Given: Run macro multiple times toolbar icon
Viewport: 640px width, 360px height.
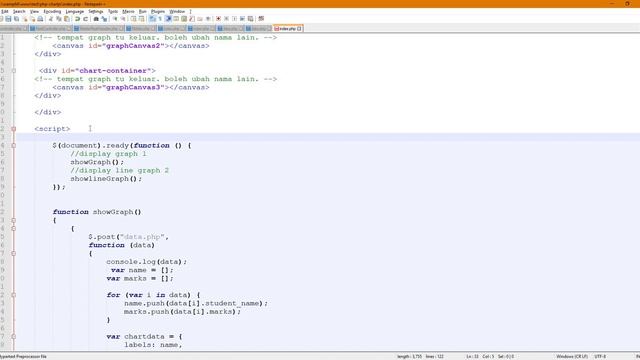Looking at the screenshot, I should pos(242,19).
